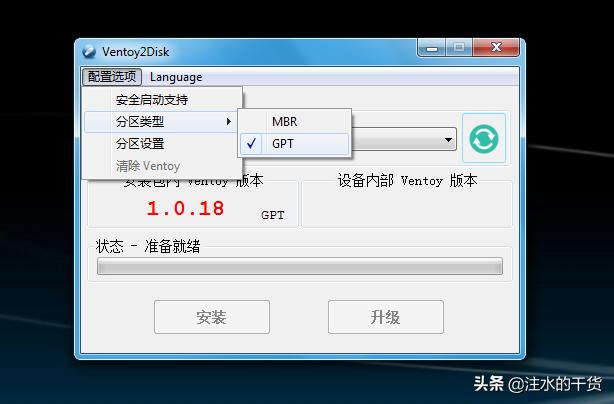Click the Ventoy2Disk title bar app icon
This screenshot has width=614, height=404.
pyautogui.click(x=89, y=52)
